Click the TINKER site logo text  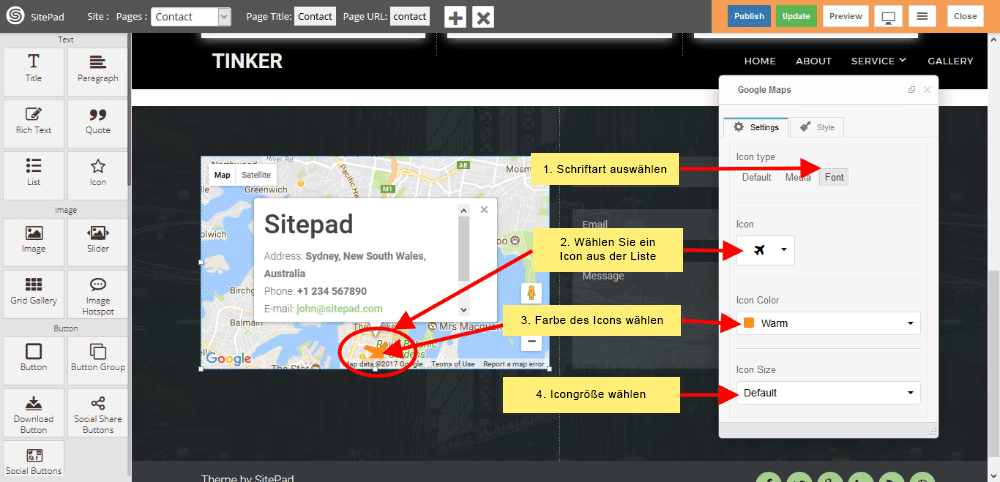247,61
